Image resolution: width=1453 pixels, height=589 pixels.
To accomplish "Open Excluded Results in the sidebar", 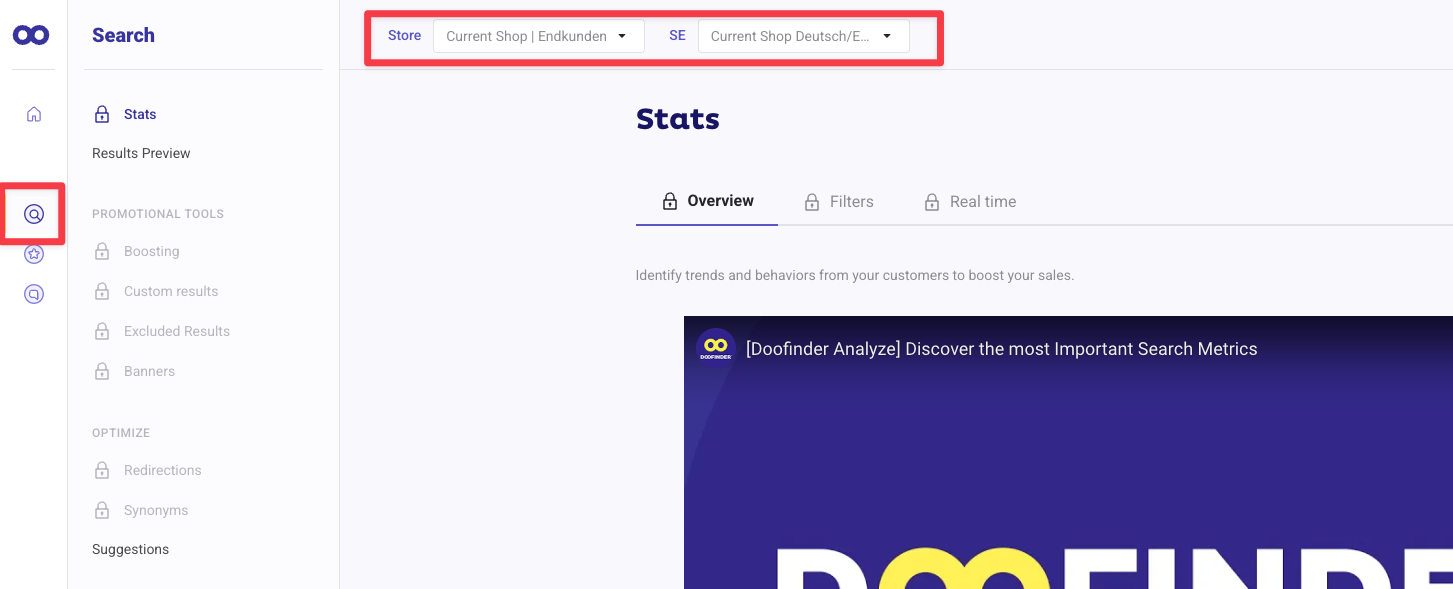I will (x=177, y=331).
